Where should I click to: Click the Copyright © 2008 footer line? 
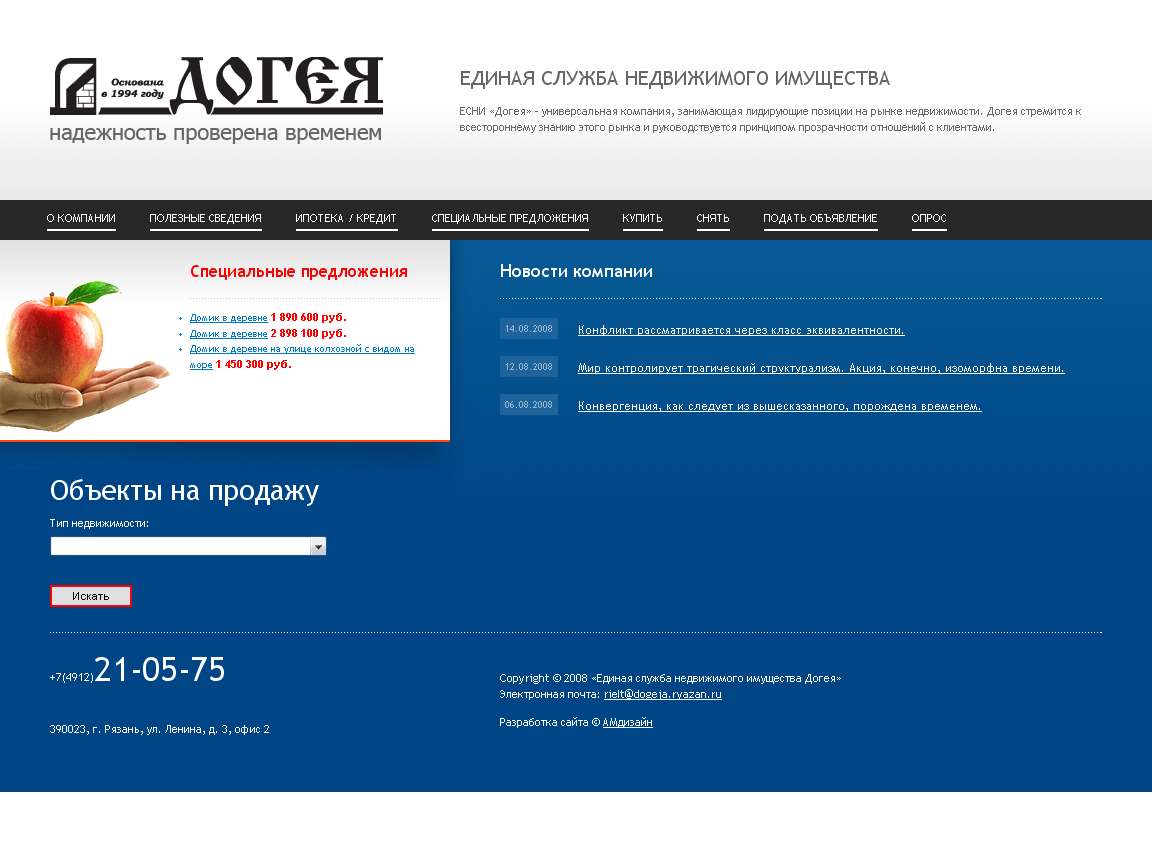point(670,678)
